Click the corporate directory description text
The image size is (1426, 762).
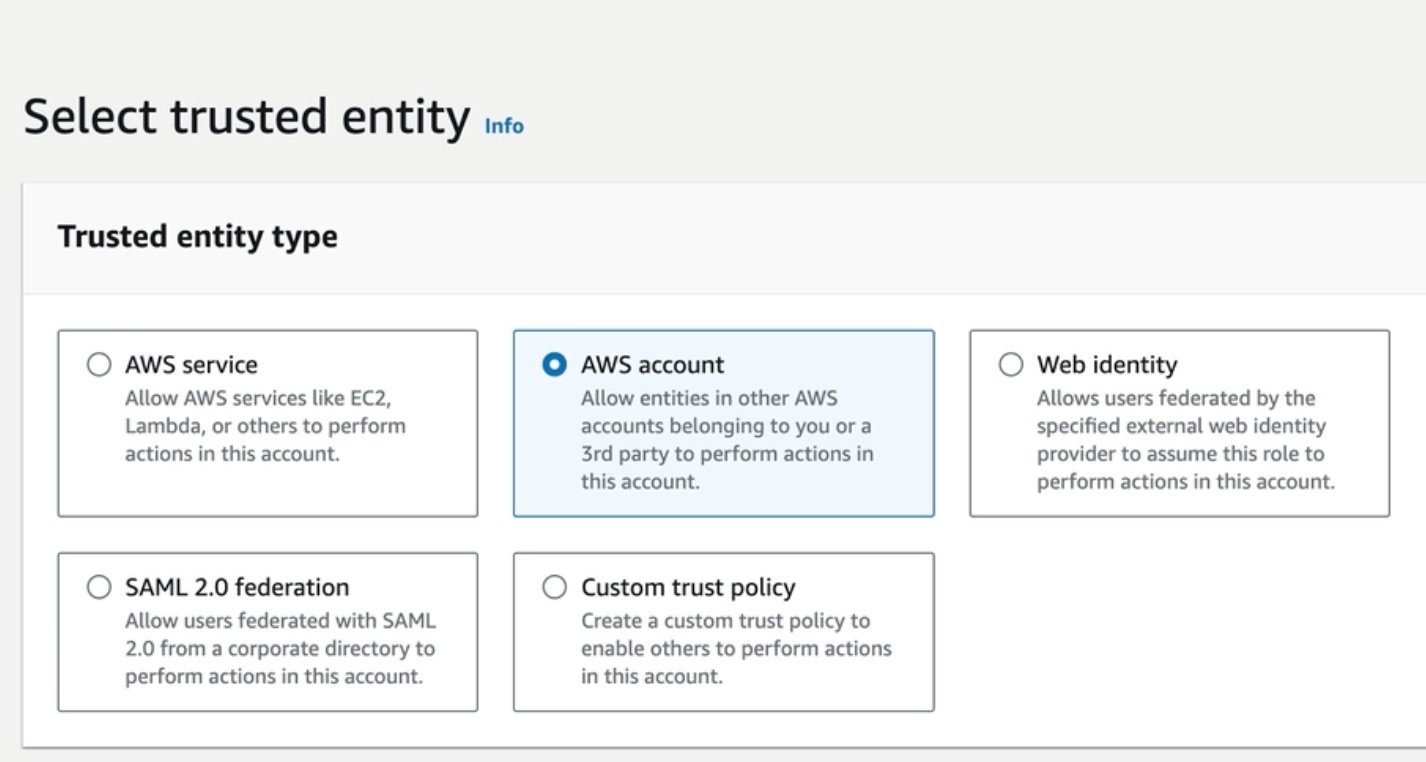point(280,648)
